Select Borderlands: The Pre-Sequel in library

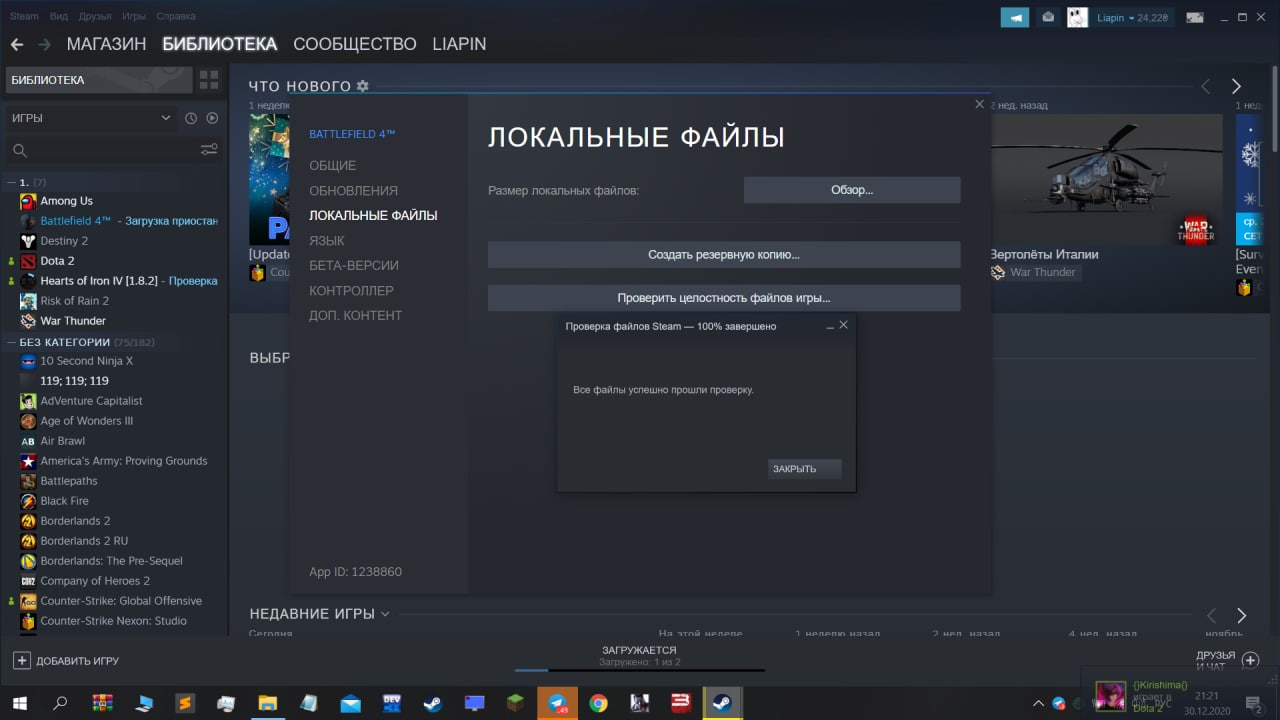pos(111,561)
